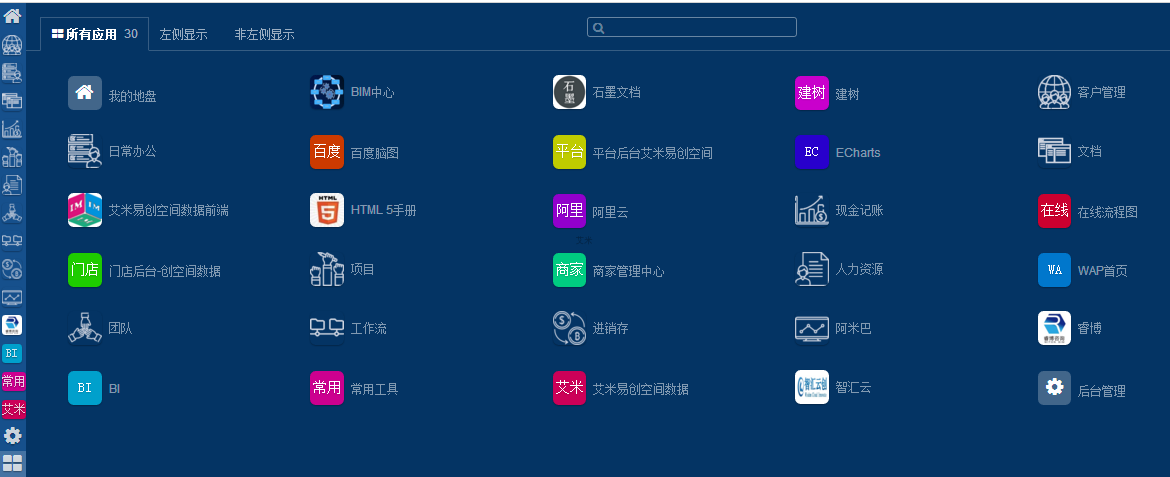Open the 进销存 currency icon
This screenshot has height=477, width=1170.
[569, 328]
